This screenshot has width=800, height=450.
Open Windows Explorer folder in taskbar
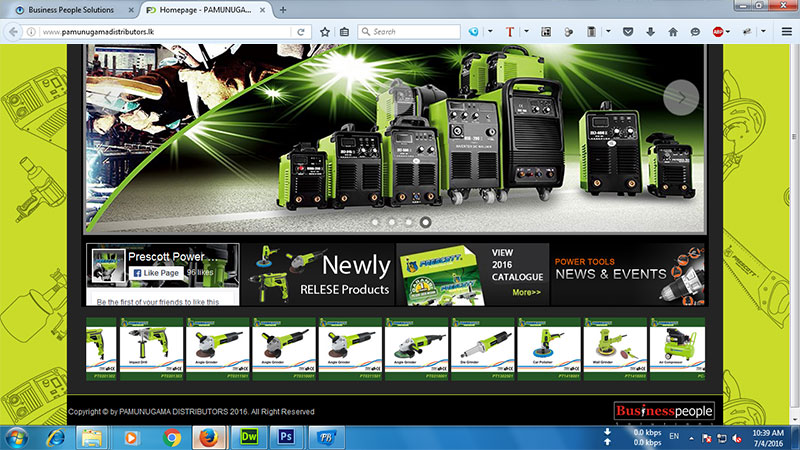[92, 438]
